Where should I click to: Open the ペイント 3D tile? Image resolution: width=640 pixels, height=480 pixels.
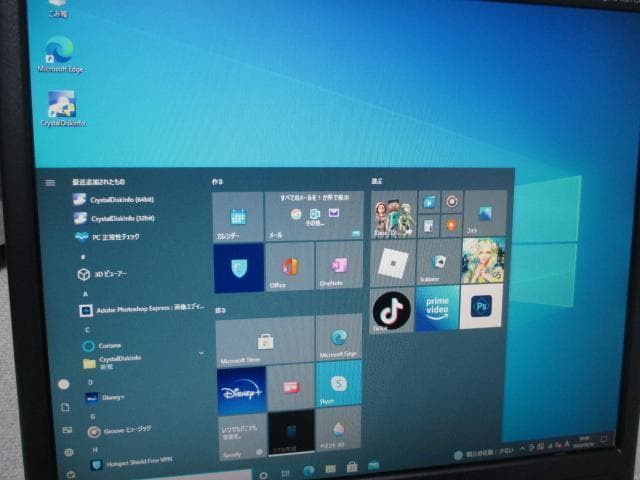pyautogui.click(x=338, y=429)
